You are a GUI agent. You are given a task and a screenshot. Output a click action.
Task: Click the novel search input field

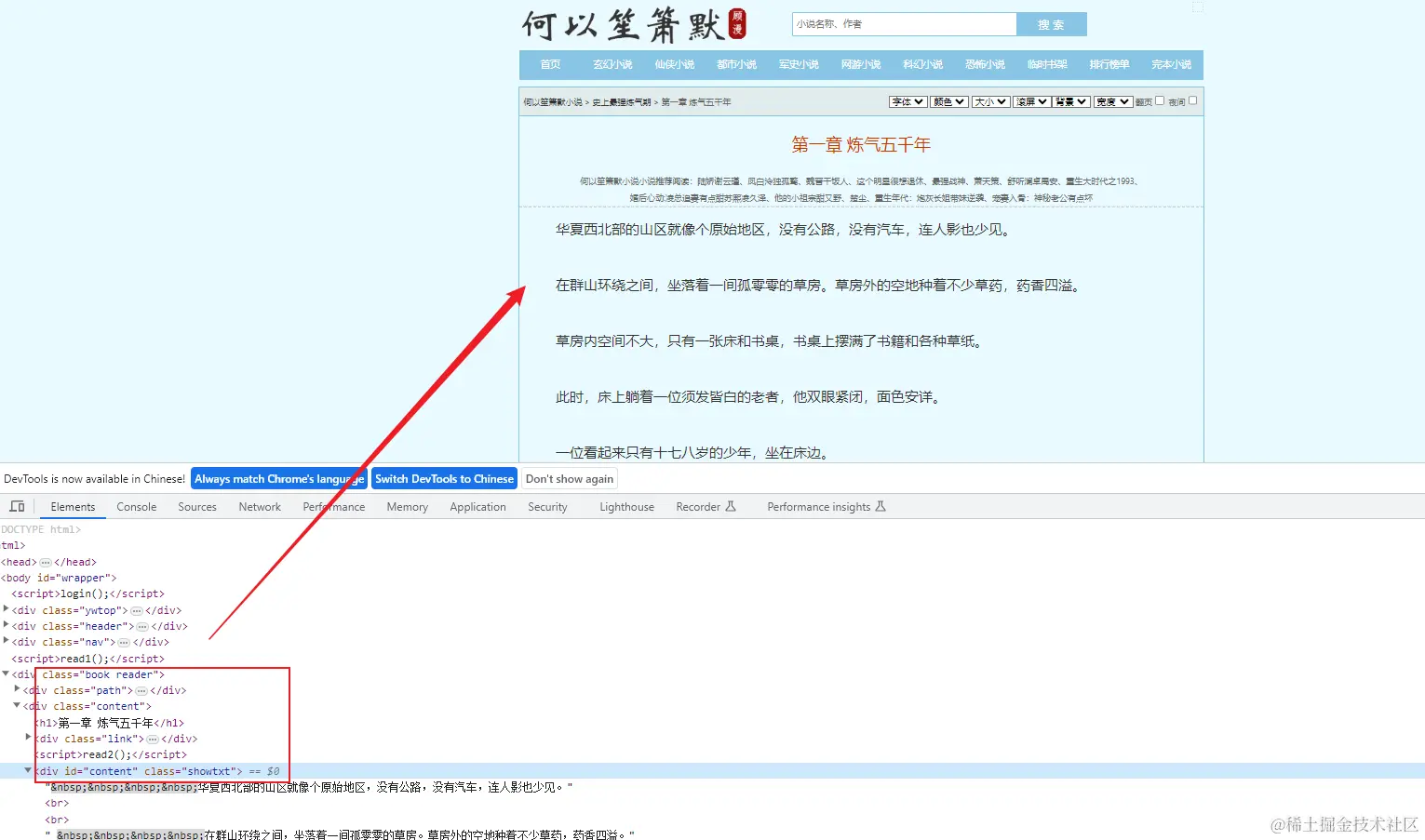[x=903, y=23]
